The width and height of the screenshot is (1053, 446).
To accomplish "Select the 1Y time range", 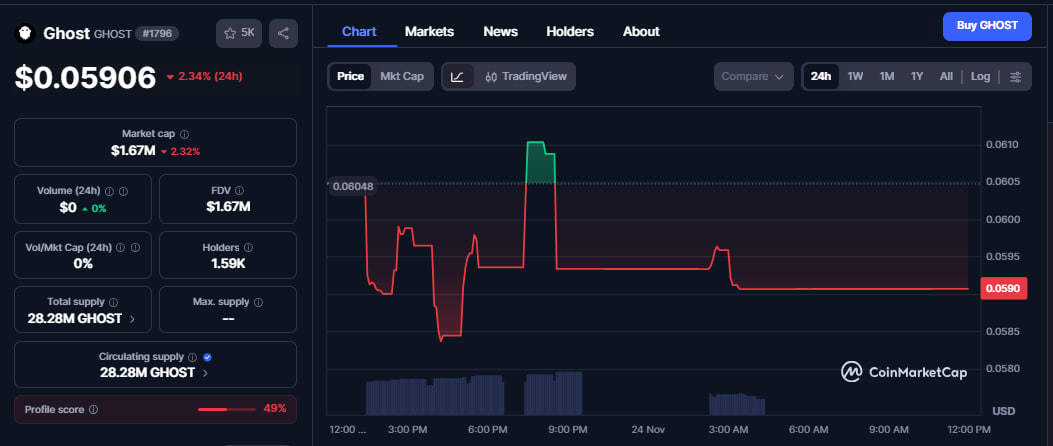I will (x=917, y=77).
